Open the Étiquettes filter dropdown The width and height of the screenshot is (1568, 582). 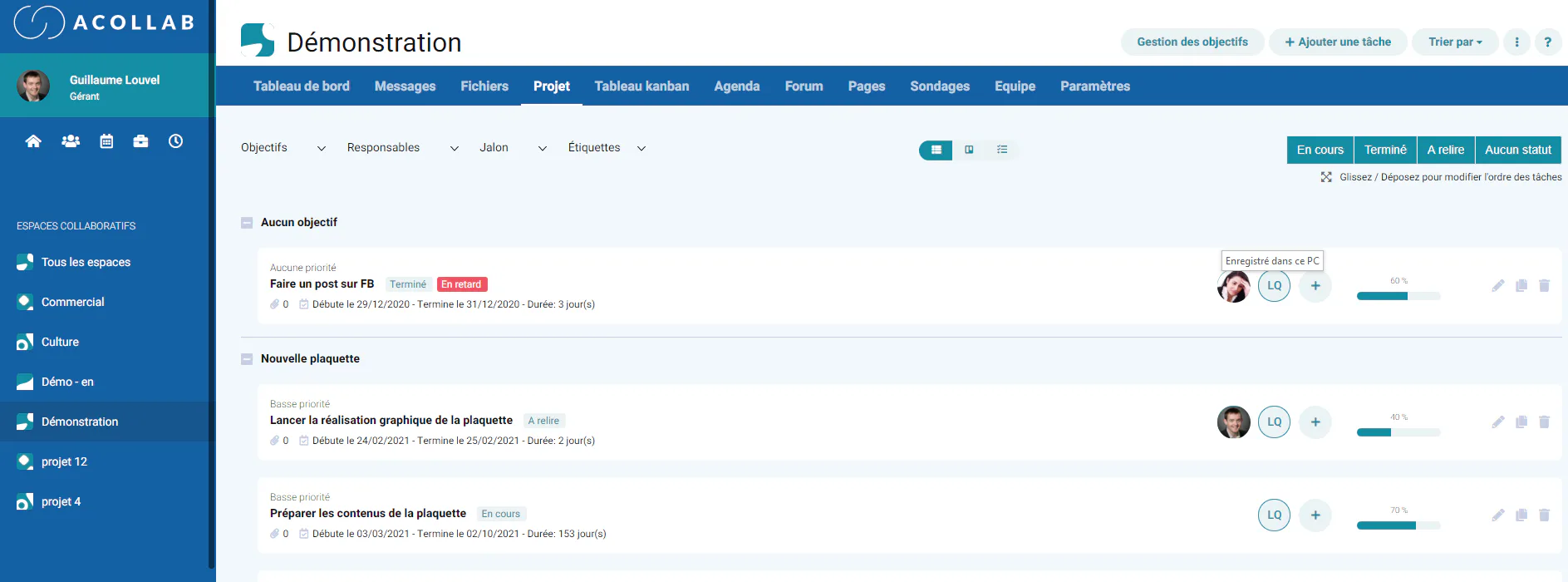(x=607, y=148)
